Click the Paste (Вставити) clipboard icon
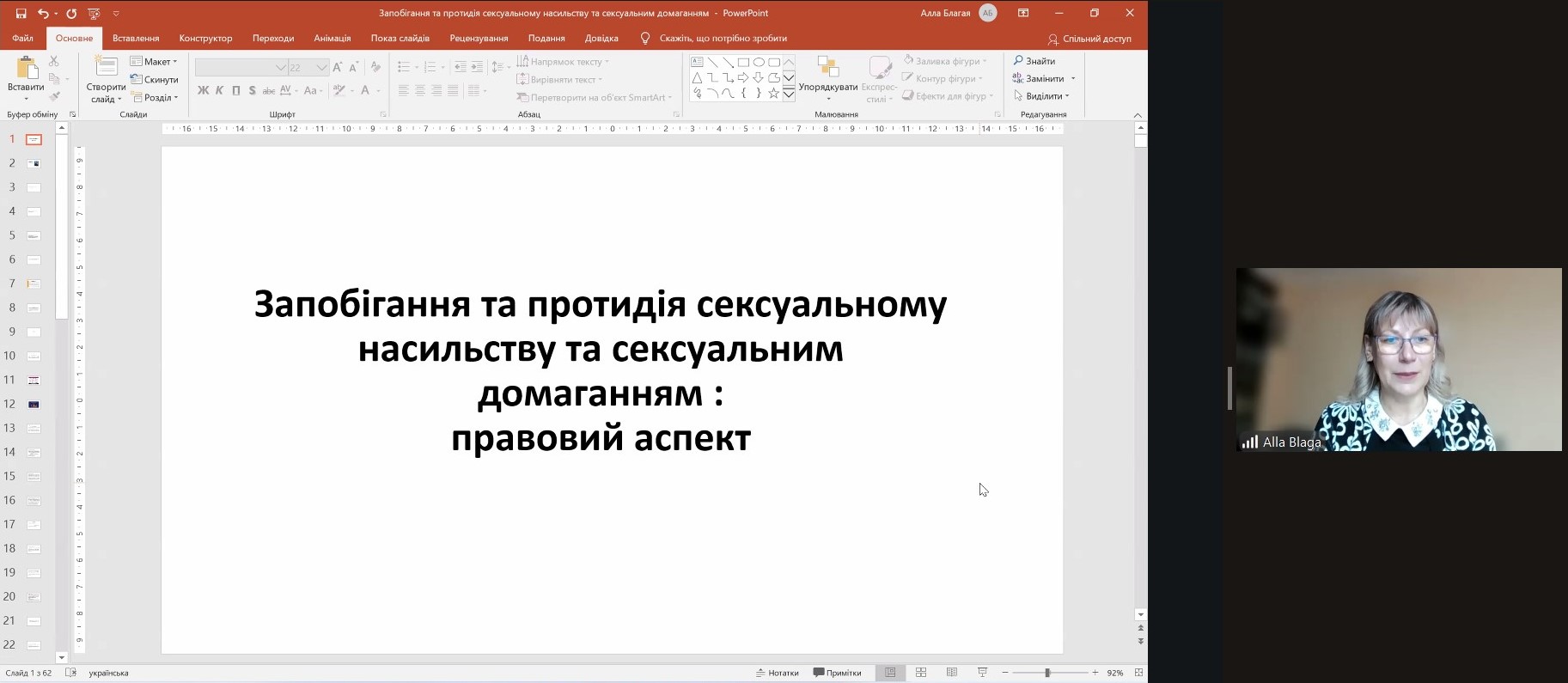 [26, 72]
